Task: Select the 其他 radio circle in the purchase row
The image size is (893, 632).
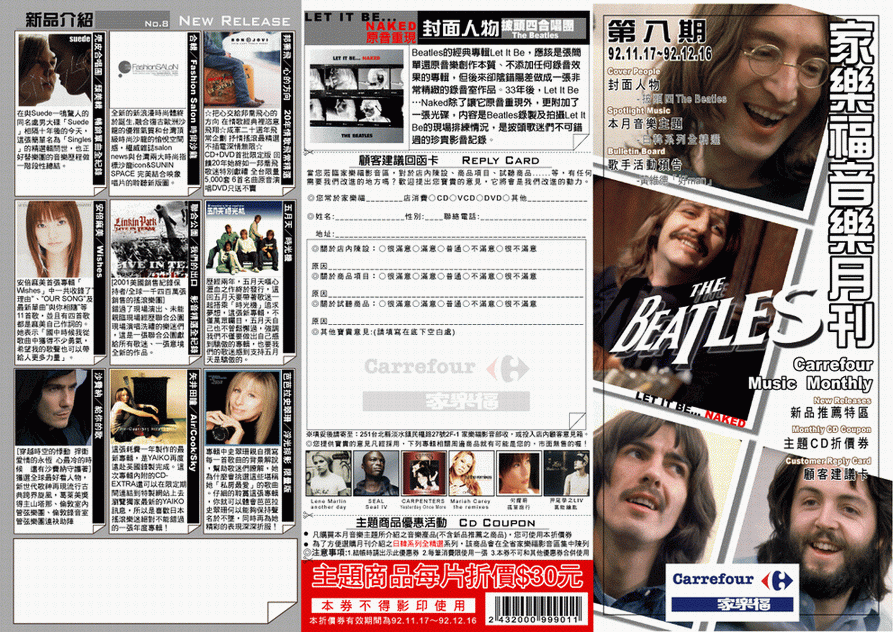Action: pos(506,198)
